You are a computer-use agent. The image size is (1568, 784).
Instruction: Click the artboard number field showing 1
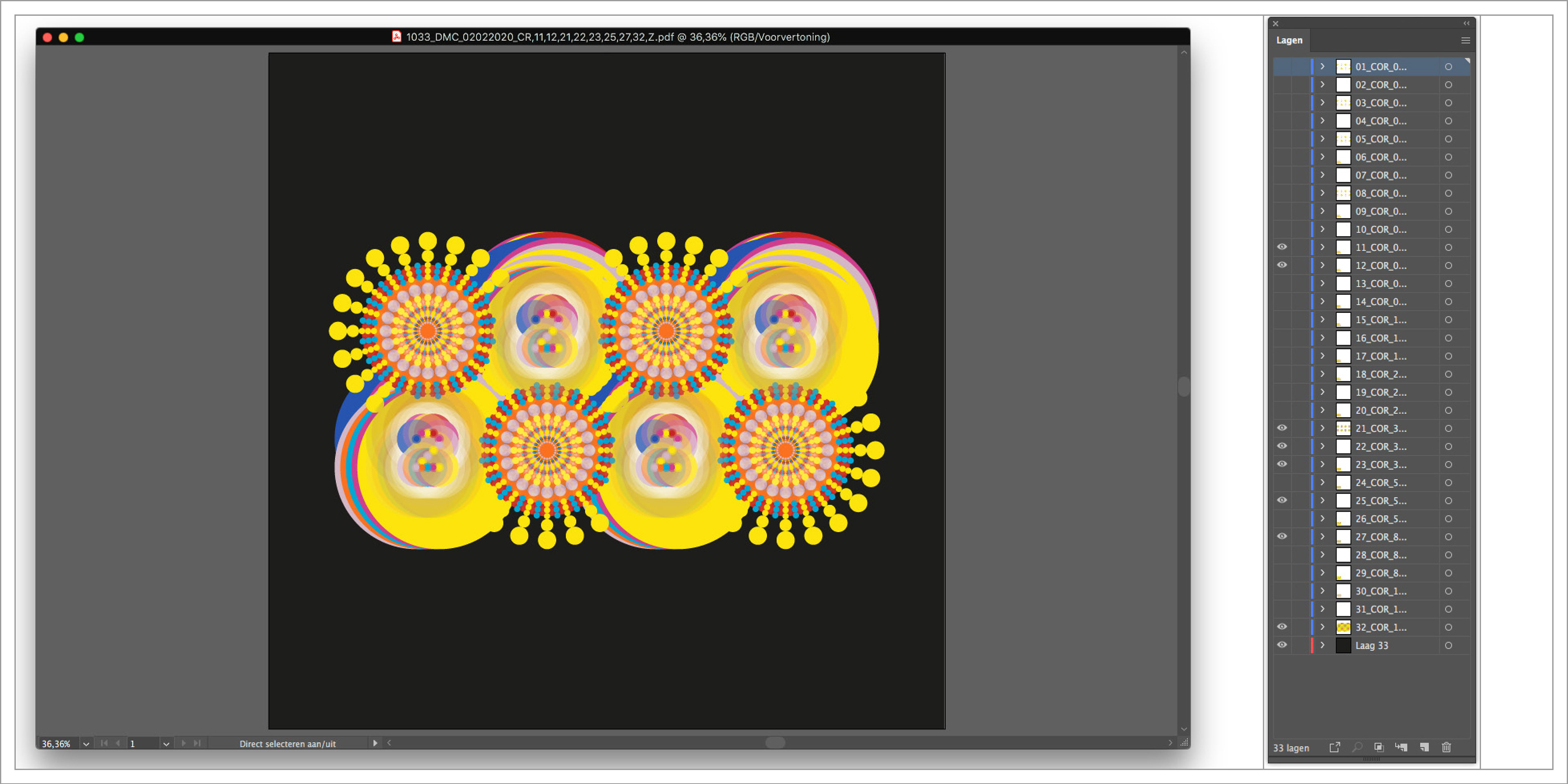click(143, 744)
